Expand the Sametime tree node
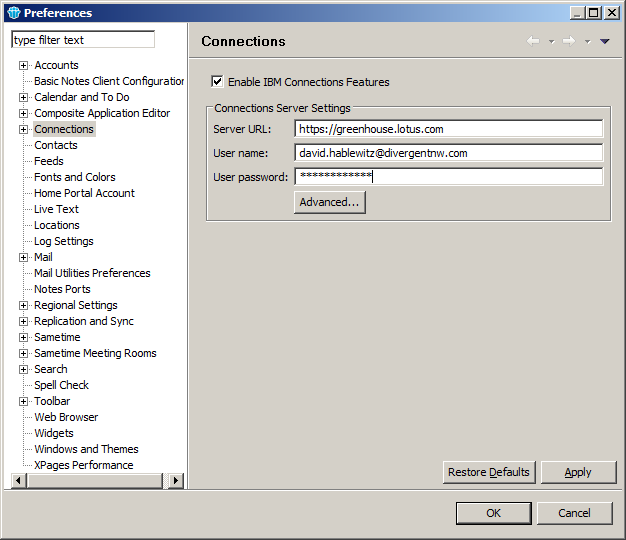The image size is (626, 540). (23, 337)
